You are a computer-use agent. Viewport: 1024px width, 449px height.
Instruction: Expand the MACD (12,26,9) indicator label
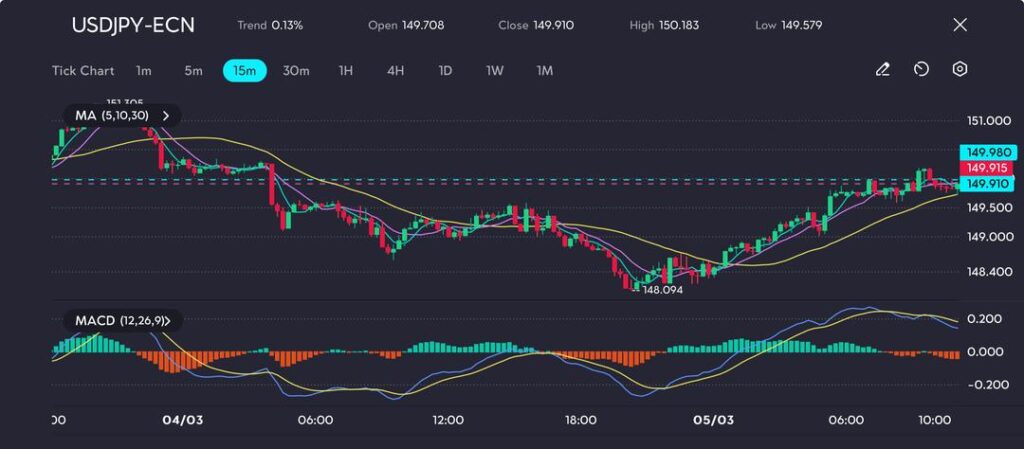pos(122,321)
